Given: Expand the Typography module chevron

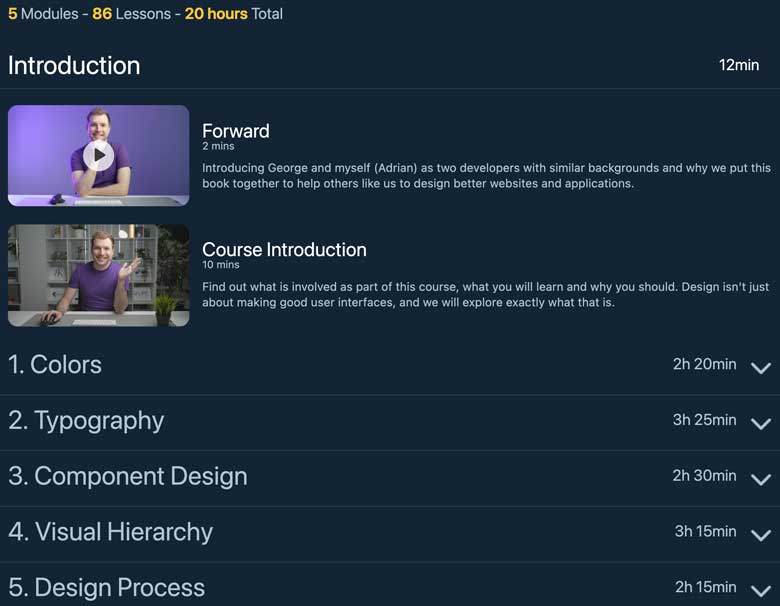Looking at the screenshot, I should tap(761, 423).
